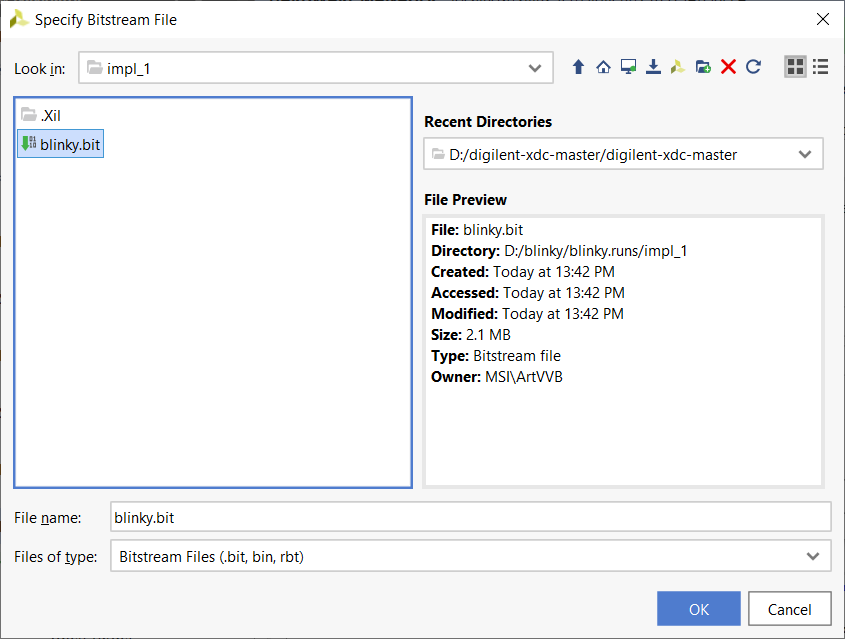Screen dimensions: 845x639
Task: Delete the selected file with red X
Action: click(728, 67)
